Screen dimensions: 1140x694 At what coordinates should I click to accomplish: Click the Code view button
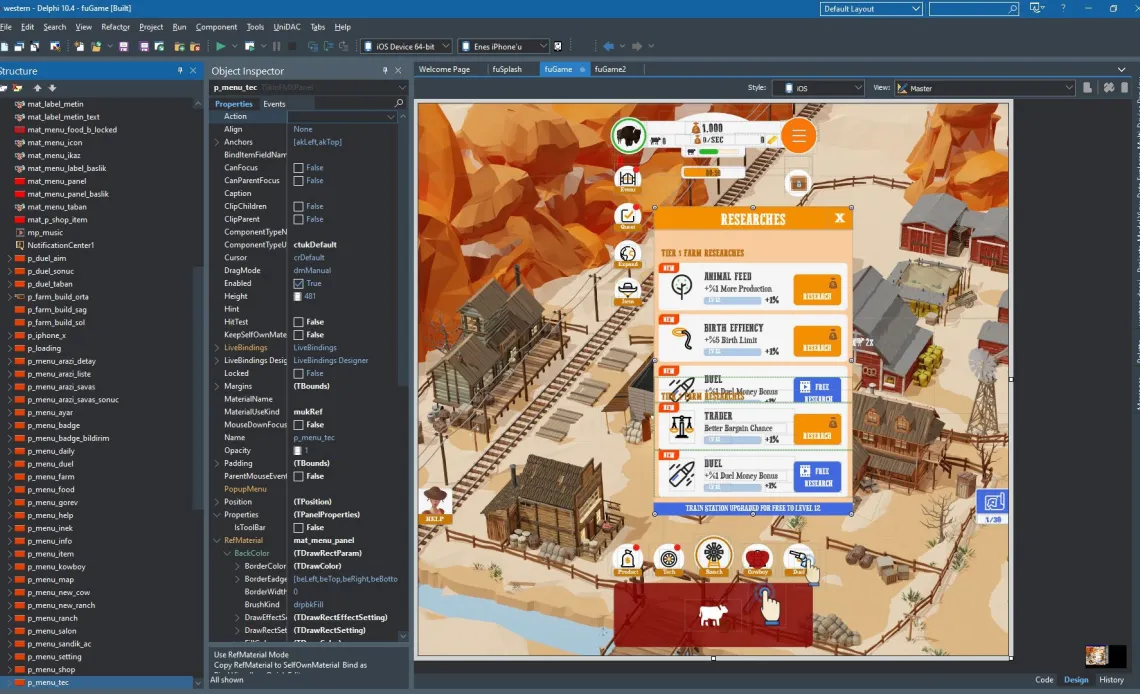click(1044, 680)
